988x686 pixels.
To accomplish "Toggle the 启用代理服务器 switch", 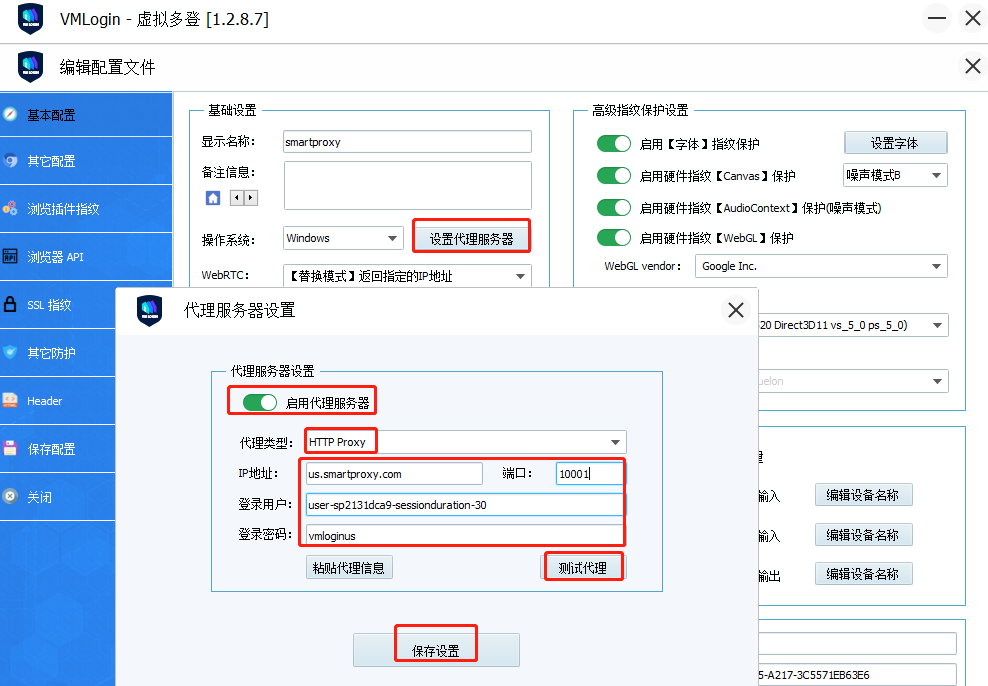I will pyautogui.click(x=259, y=403).
